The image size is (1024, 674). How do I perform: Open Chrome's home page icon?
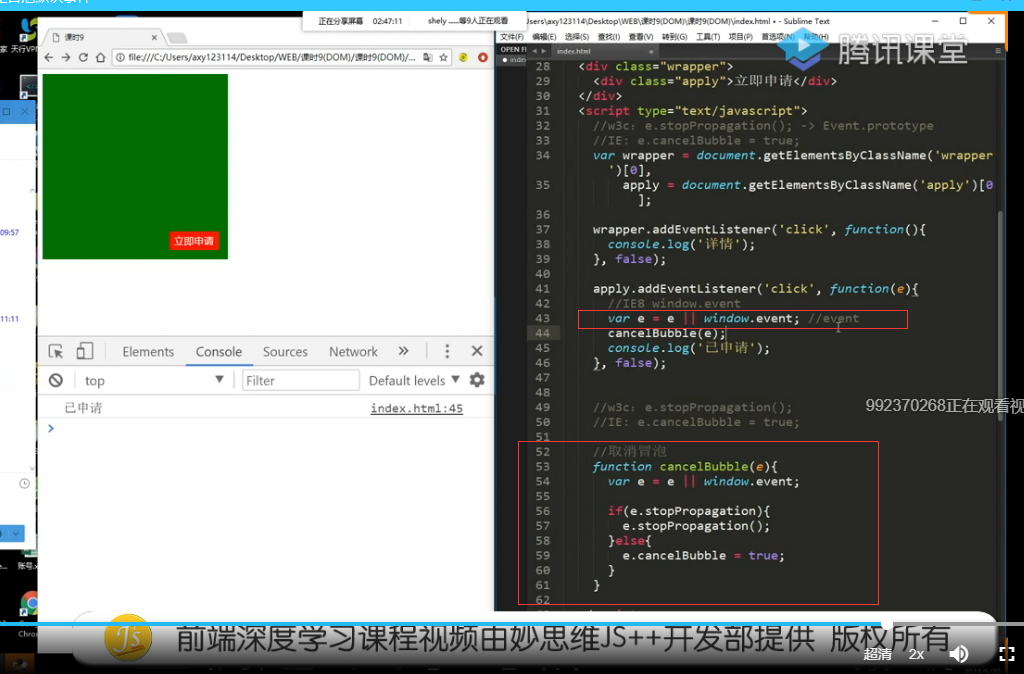(101, 57)
